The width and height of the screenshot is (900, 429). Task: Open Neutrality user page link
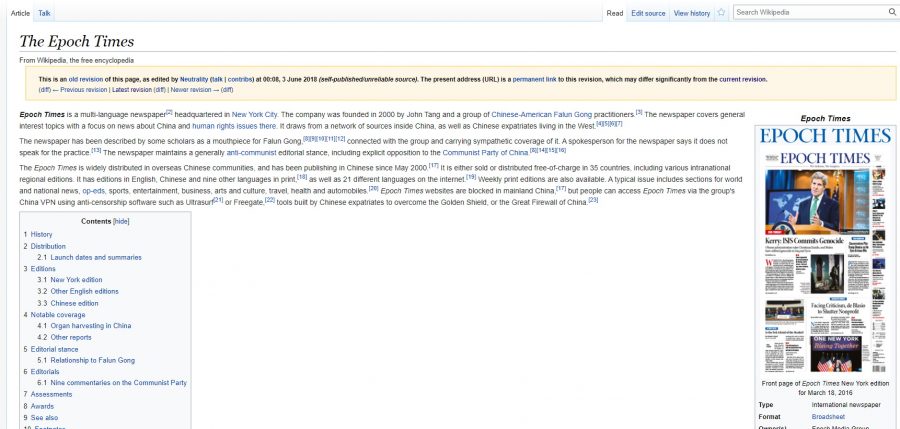pyautogui.click(x=194, y=80)
